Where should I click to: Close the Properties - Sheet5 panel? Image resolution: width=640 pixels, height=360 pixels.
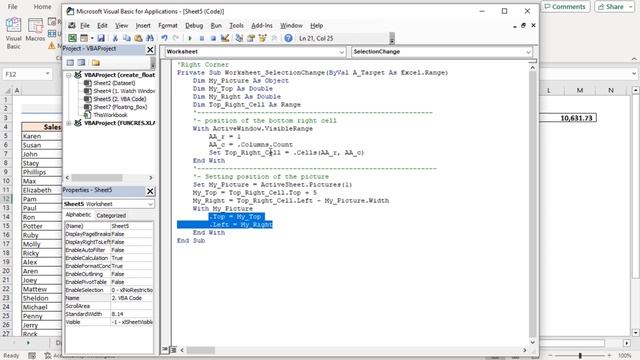pos(150,191)
